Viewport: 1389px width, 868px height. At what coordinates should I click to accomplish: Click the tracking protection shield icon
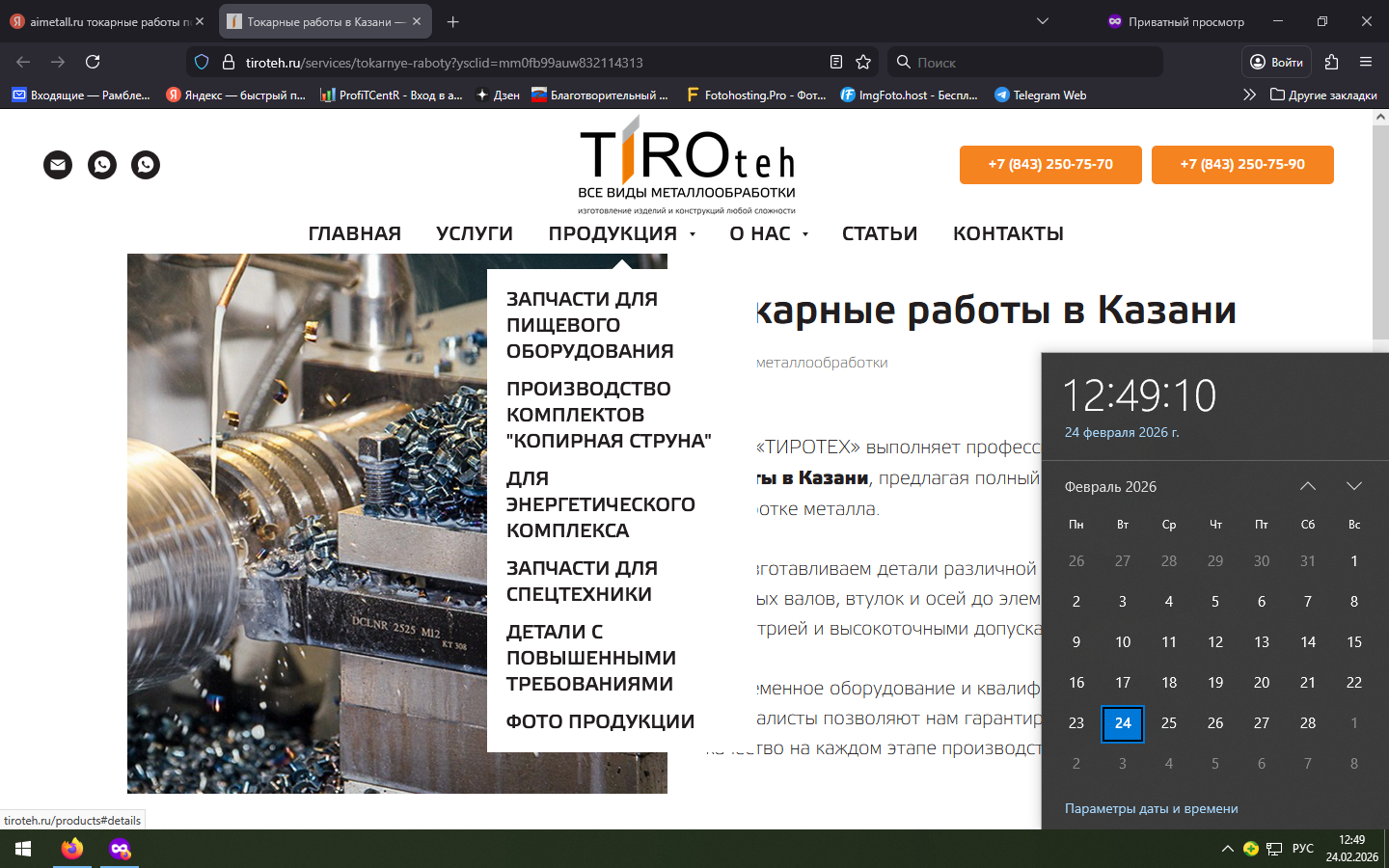[x=202, y=62]
